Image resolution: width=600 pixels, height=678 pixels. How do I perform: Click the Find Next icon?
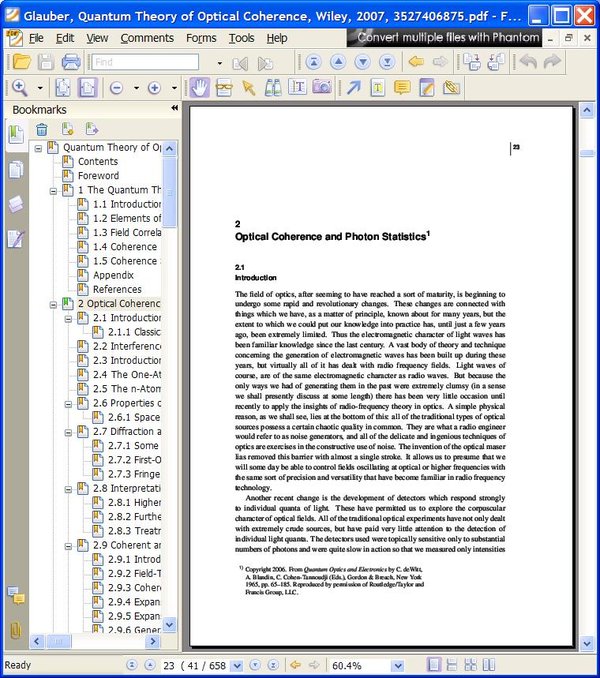(265, 64)
